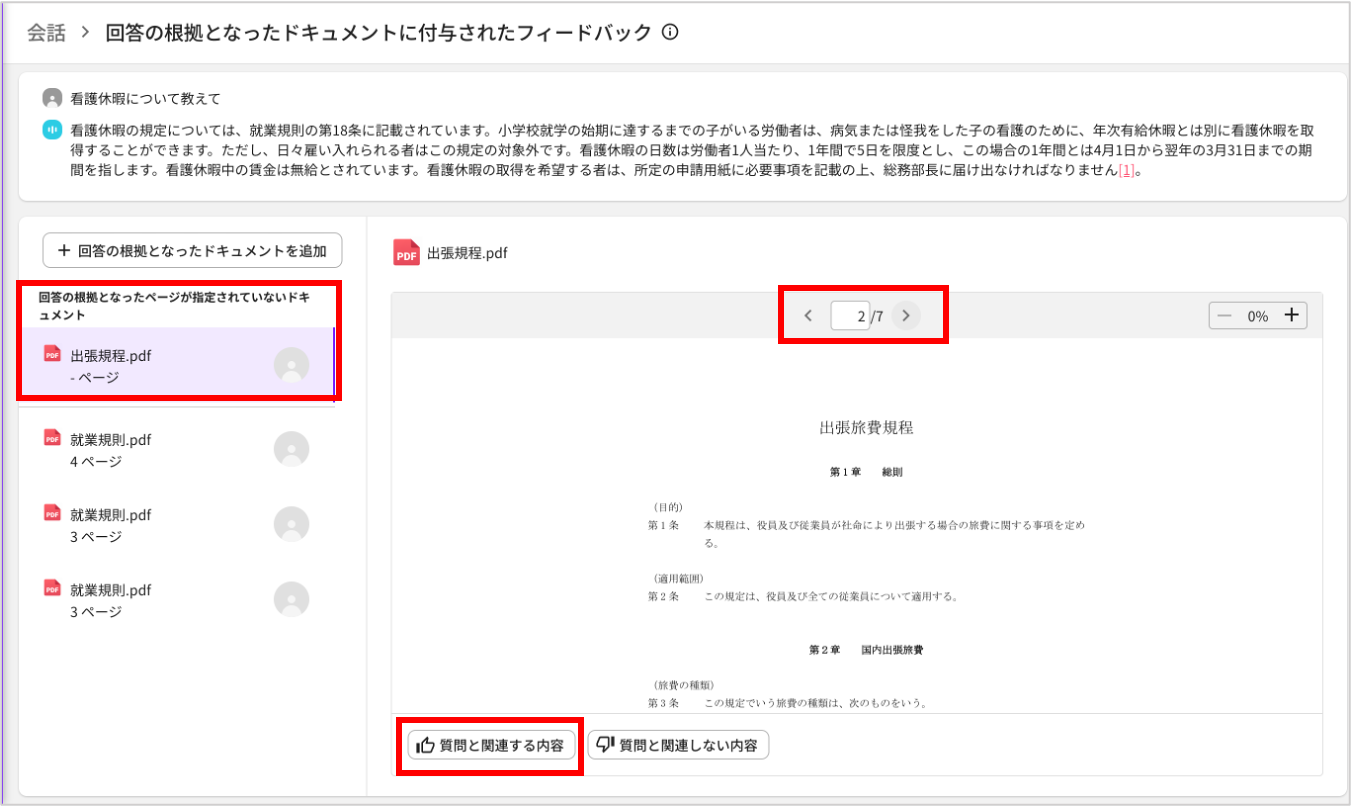The height and width of the screenshot is (806, 1352).
Task: Go to the next PDF page
Action: point(905,316)
